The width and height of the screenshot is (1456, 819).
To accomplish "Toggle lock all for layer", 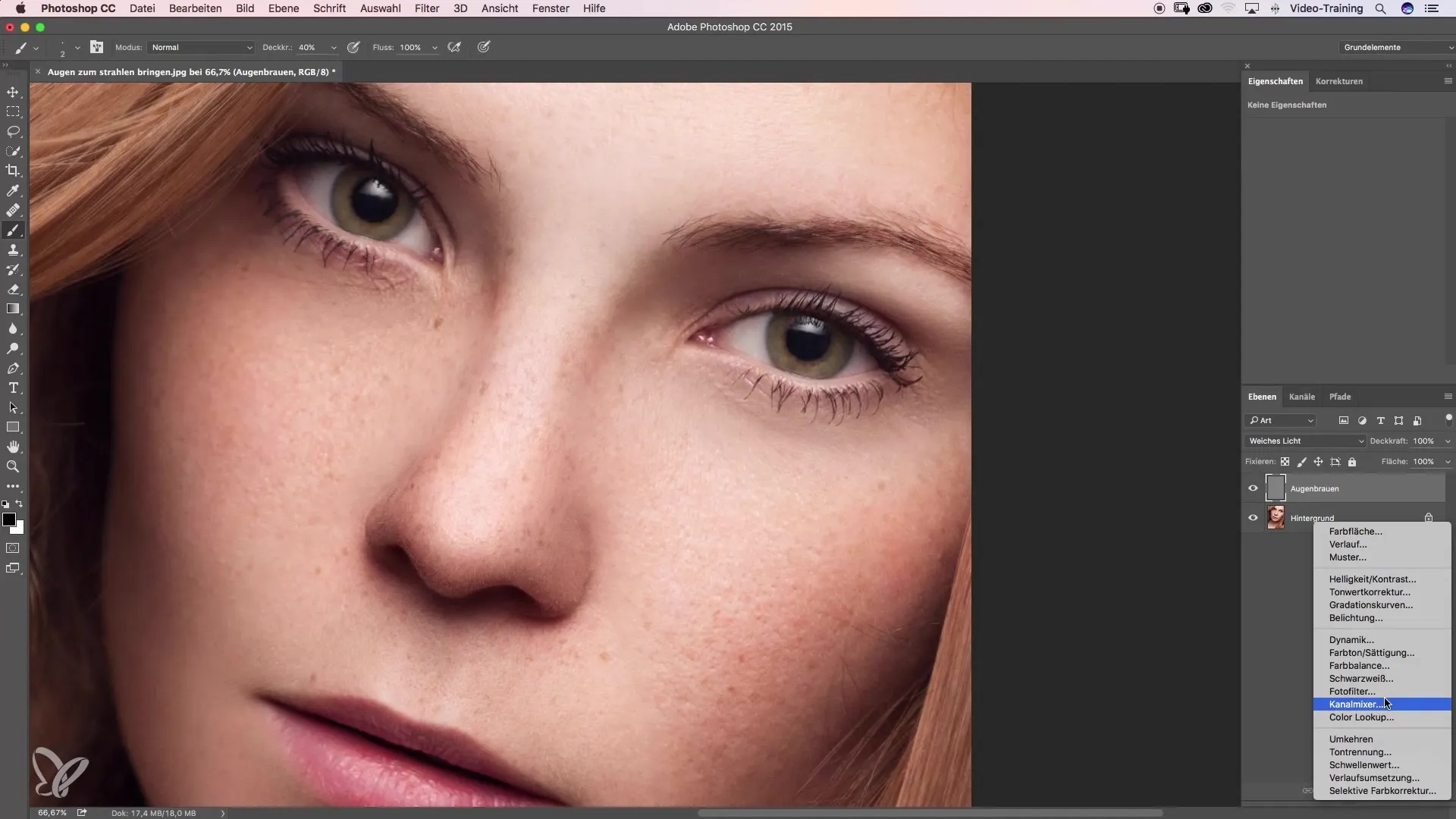I will pyautogui.click(x=1352, y=462).
